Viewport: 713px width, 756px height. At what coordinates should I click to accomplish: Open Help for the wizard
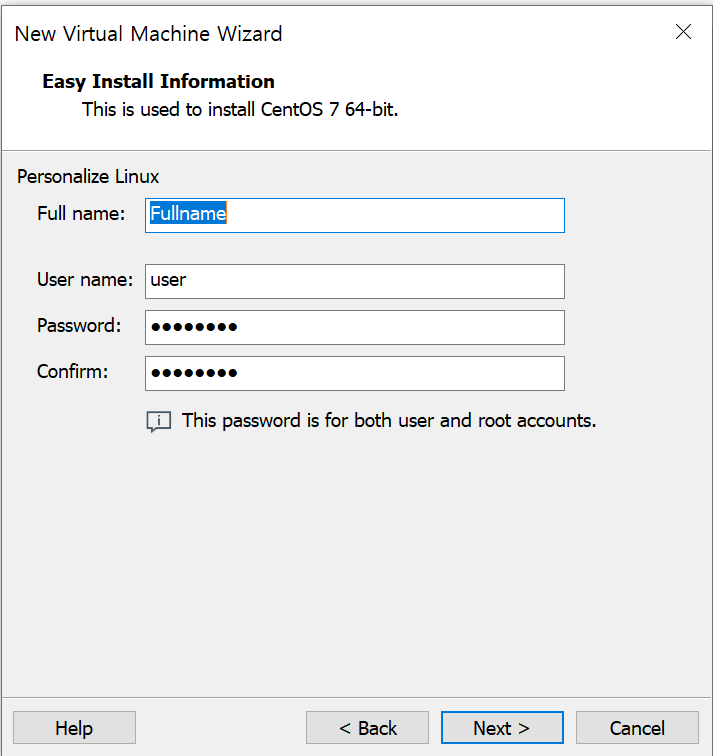tap(74, 728)
